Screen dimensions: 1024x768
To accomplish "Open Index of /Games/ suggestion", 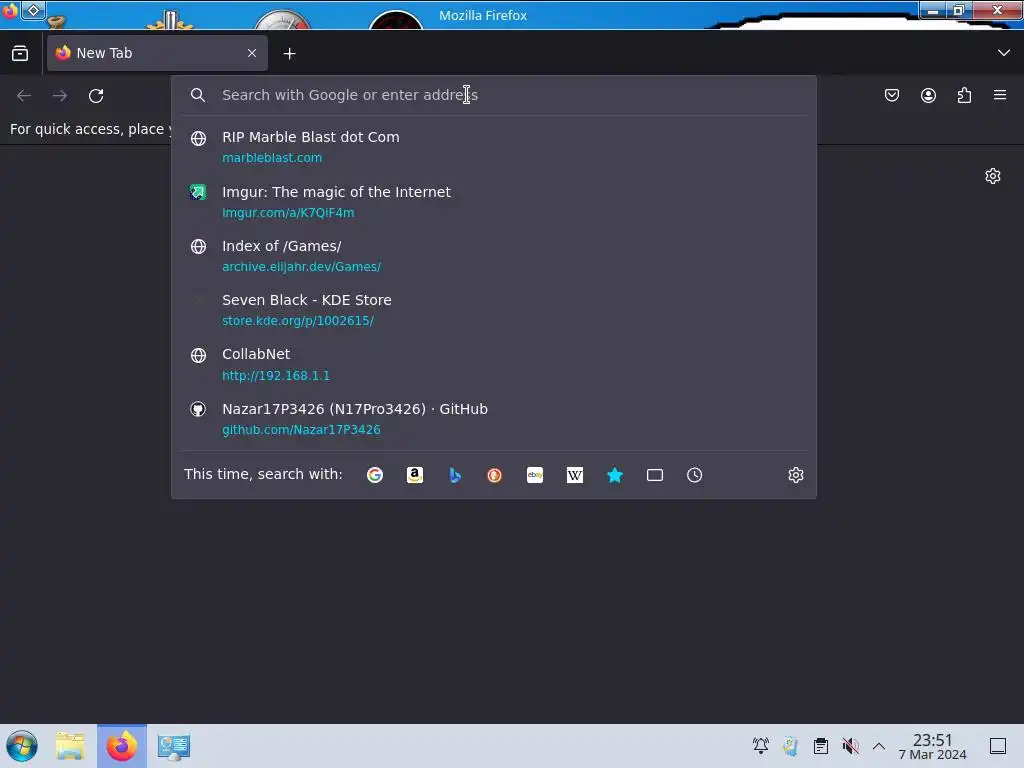I will click(x=494, y=255).
